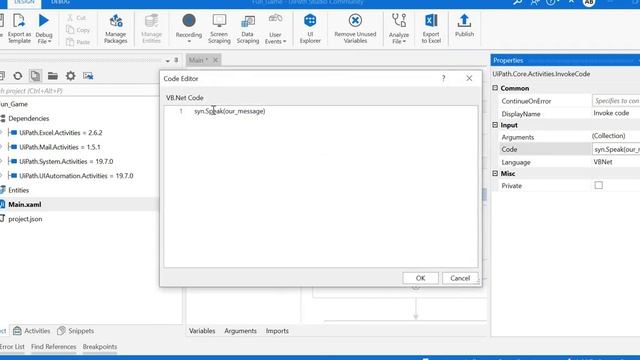Screen dimensions: 640x360
Task: Click the Arguments (Collection) value
Action: pyautogui.click(x=608, y=136)
